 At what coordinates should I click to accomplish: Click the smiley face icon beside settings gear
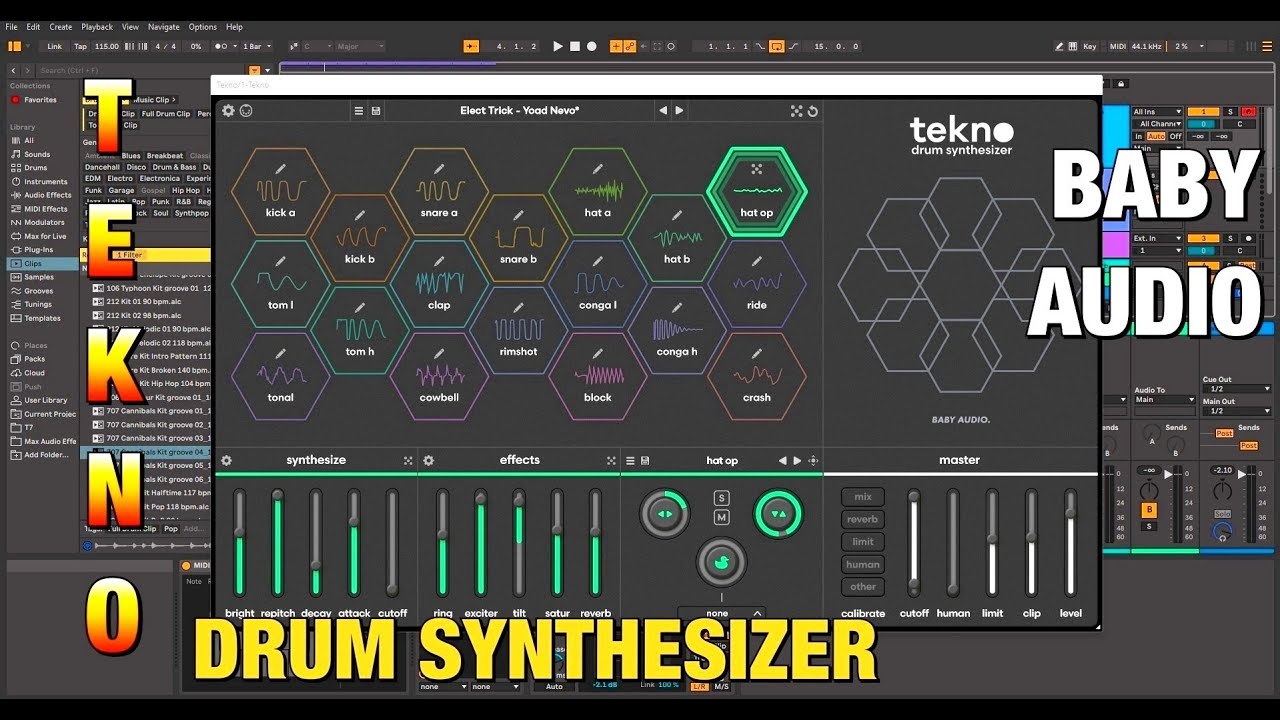(246, 111)
